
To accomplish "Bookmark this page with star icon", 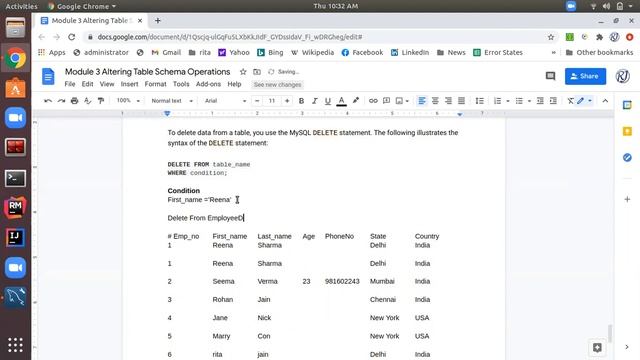I will pos(551,37).
